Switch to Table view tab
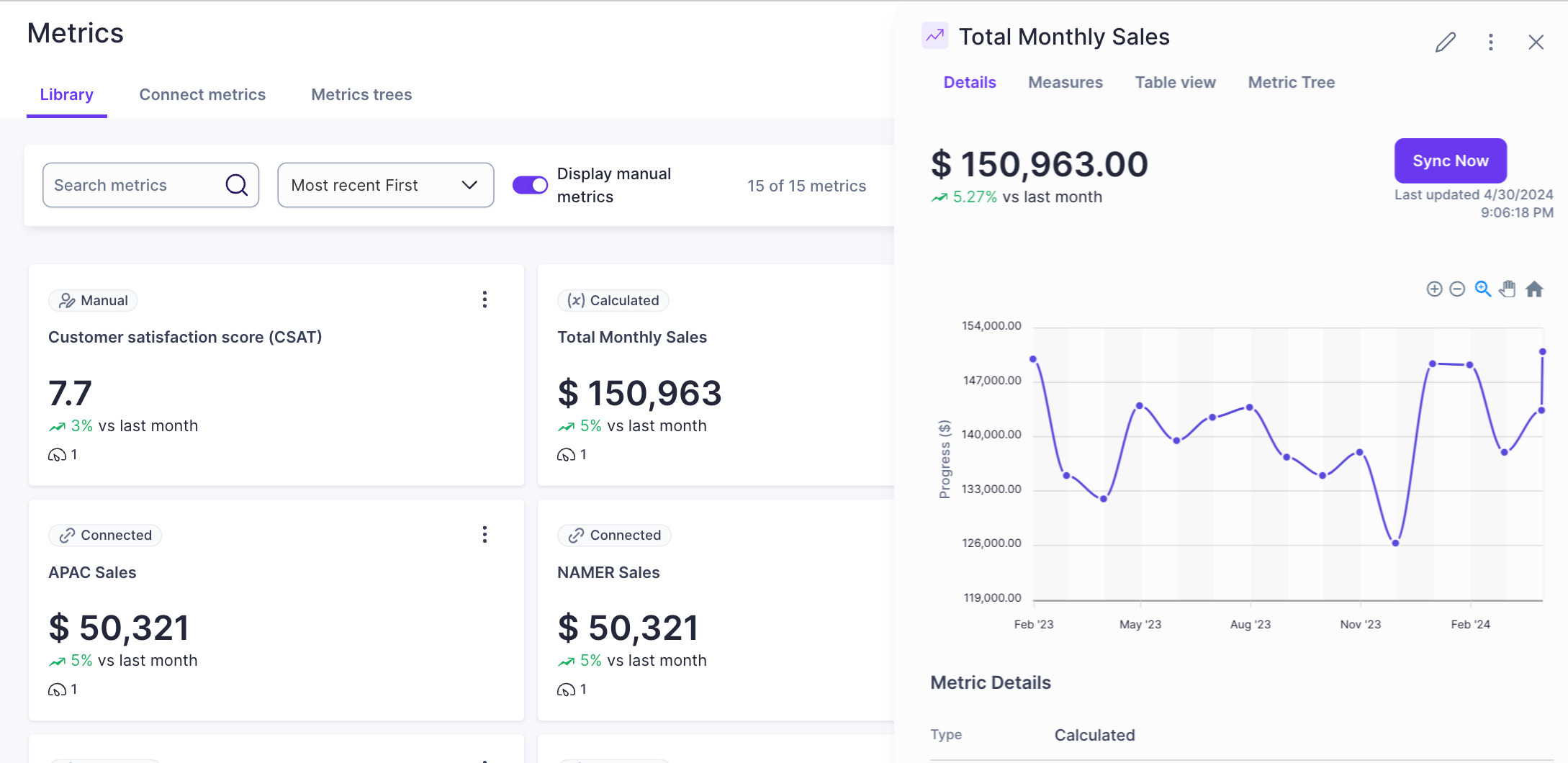 pyautogui.click(x=1175, y=83)
